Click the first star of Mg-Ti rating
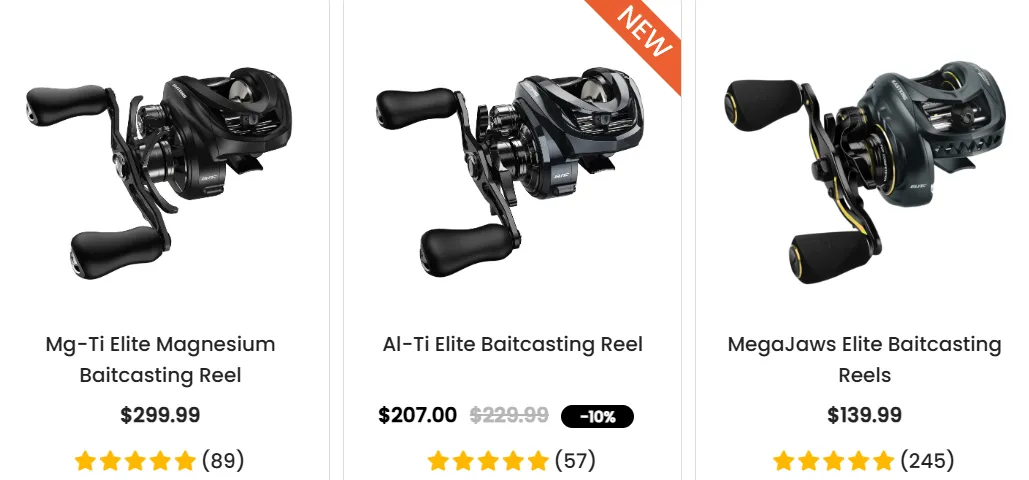This screenshot has height=480, width=1029. [85, 461]
